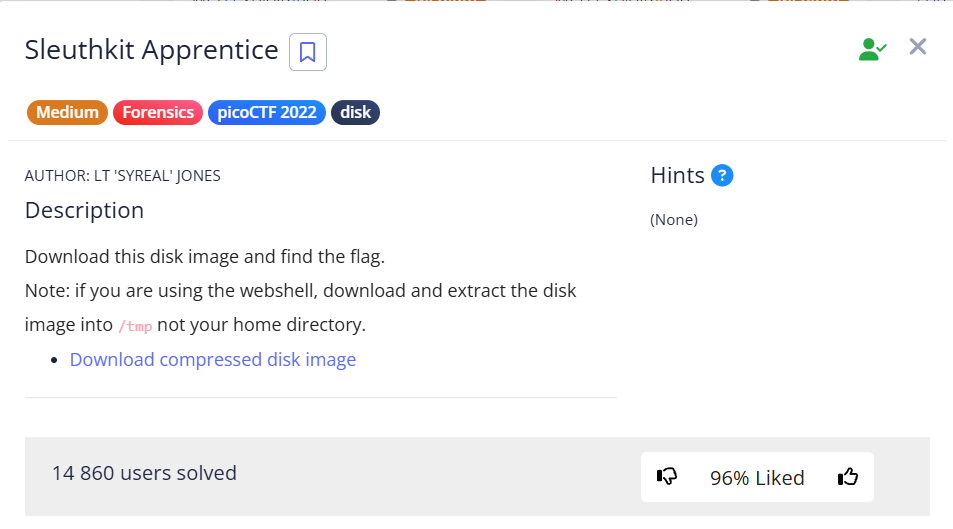Dislike the challenge with thumbs down
The width and height of the screenshot is (953, 529).
point(667,477)
